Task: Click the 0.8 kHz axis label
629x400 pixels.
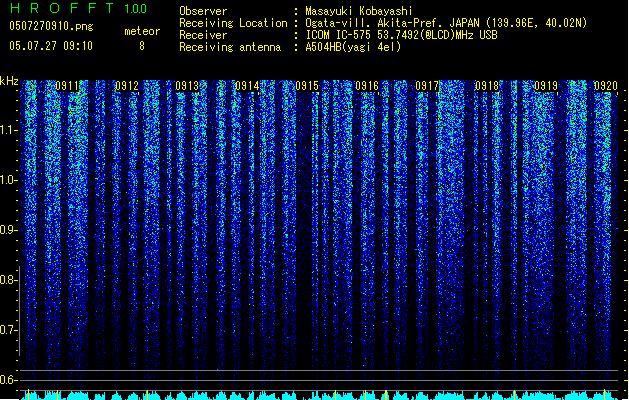Action: 9,280
